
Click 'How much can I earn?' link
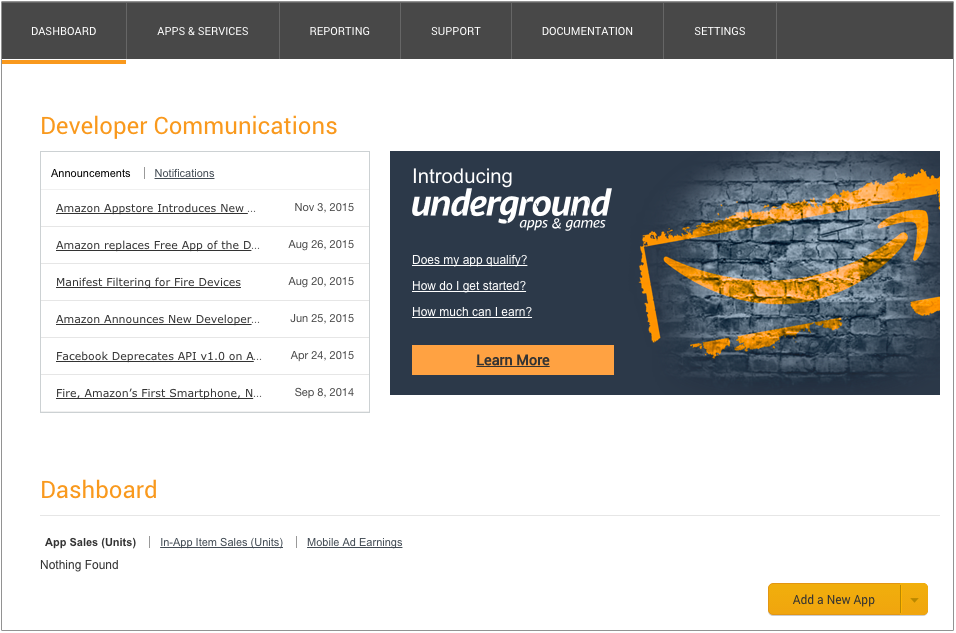(x=471, y=312)
